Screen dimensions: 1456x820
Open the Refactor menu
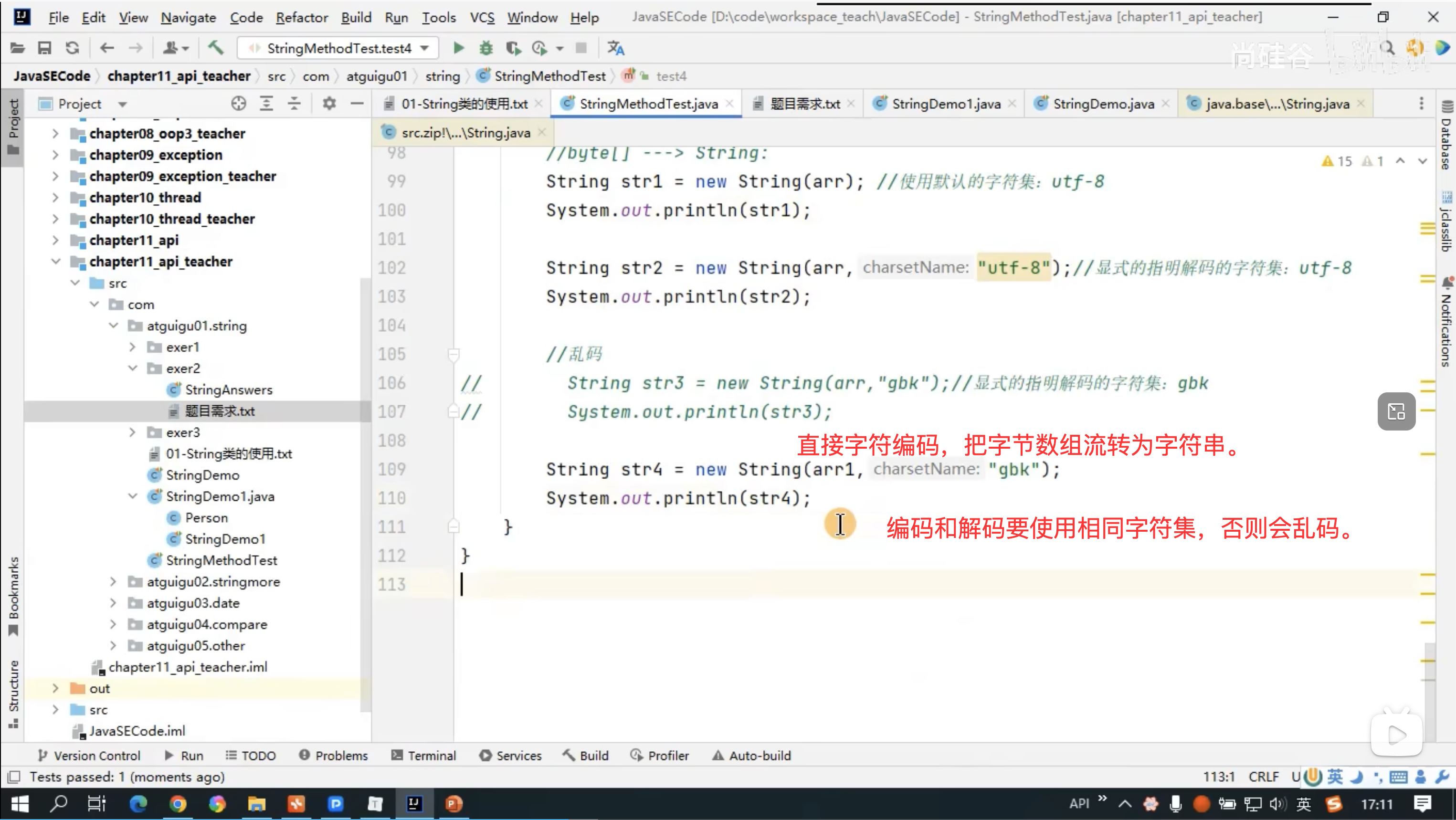tap(301, 18)
